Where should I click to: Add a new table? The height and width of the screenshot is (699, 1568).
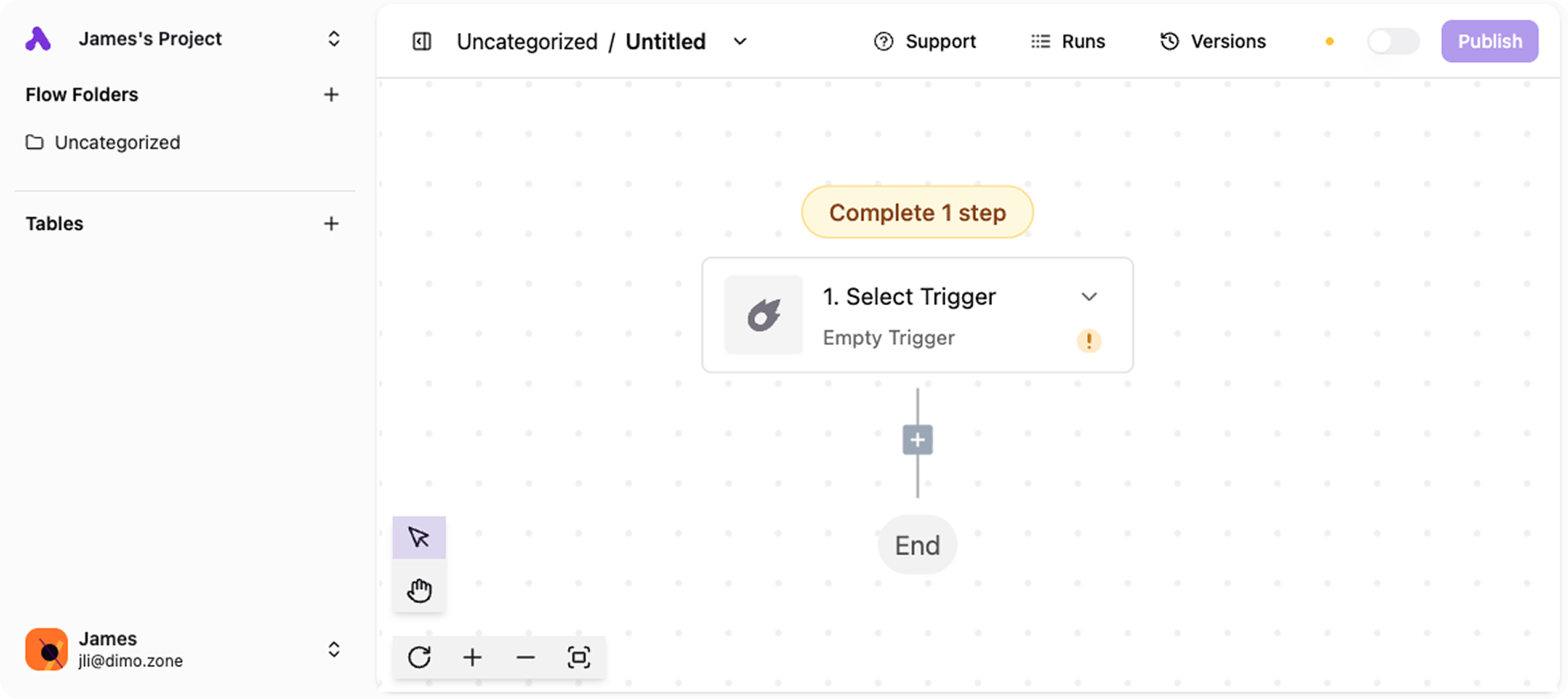click(x=331, y=224)
